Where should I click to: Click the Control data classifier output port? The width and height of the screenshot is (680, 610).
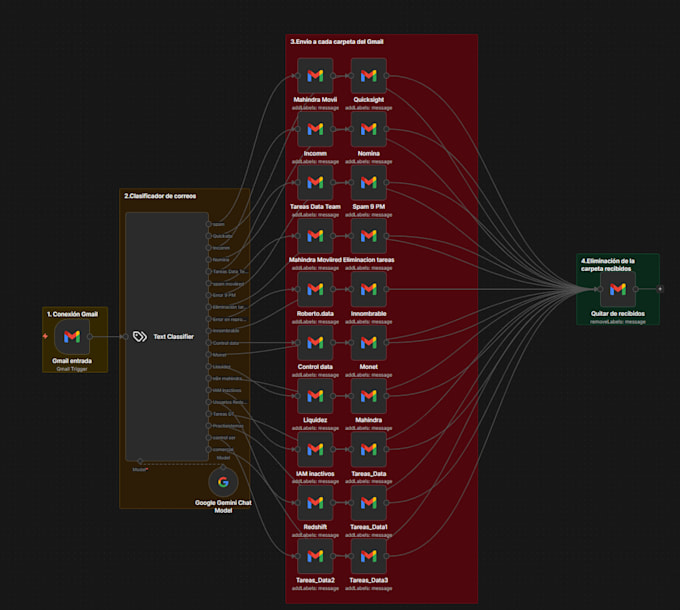click(209, 343)
